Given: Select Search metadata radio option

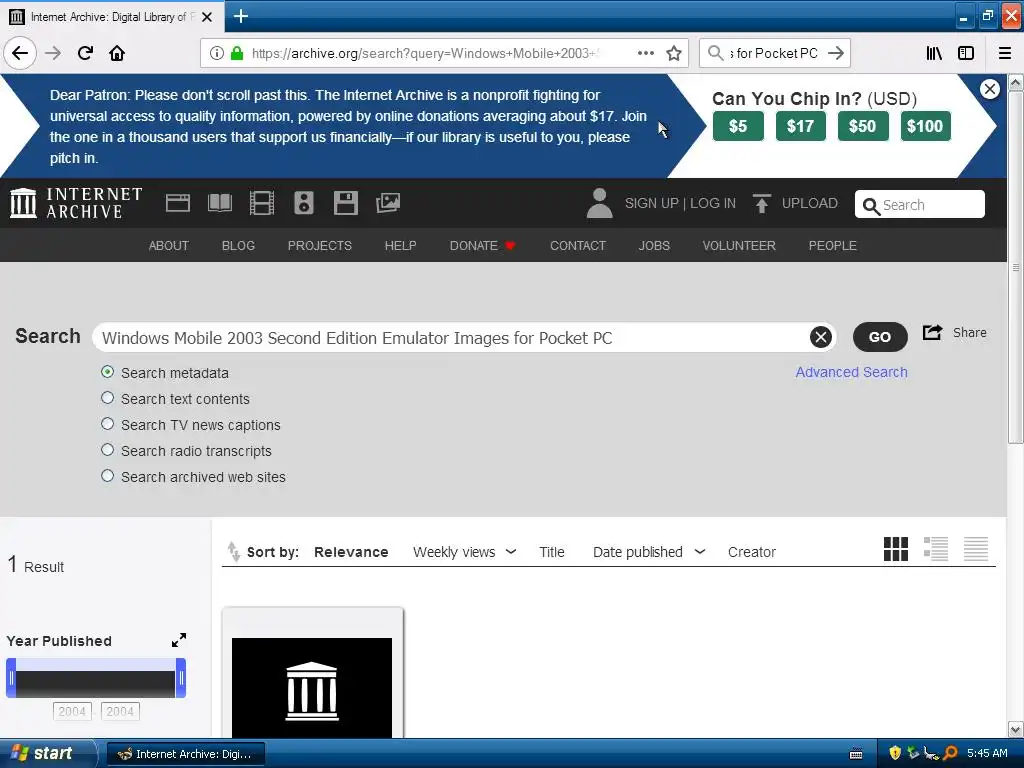Looking at the screenshot, I should pos(108,372).
